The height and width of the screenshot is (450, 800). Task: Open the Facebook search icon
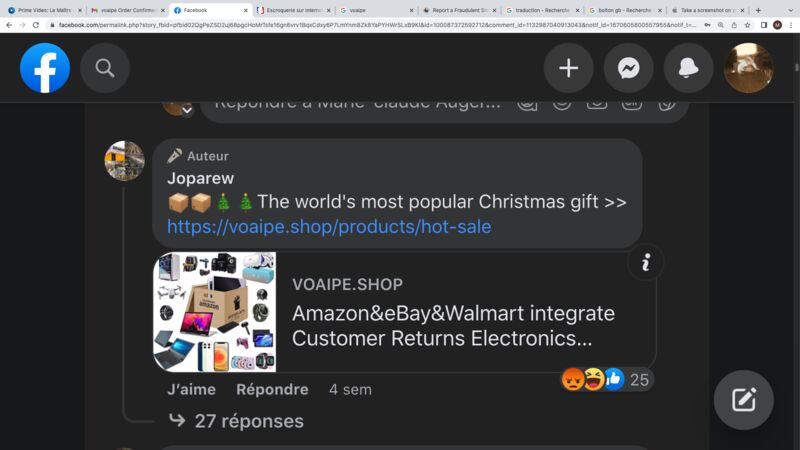pyautogui.click(x=105, y=68)
